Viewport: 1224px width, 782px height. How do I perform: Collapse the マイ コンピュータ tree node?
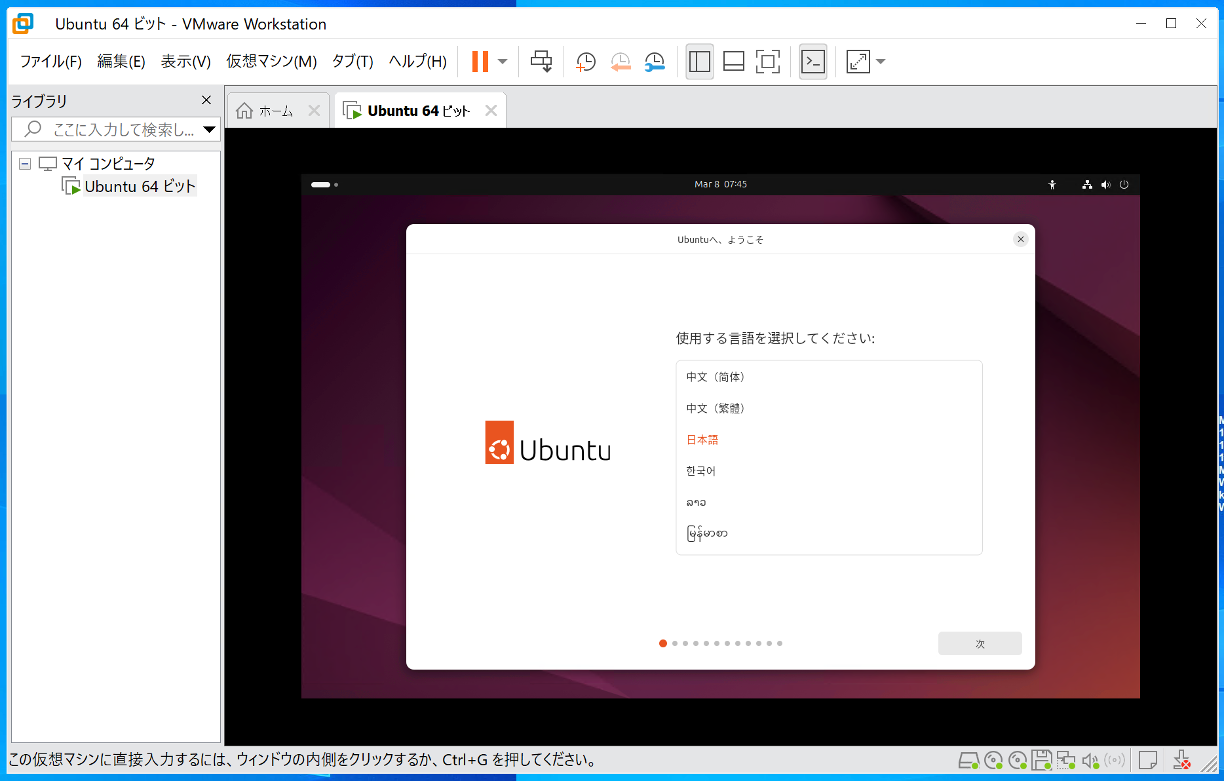click(25, 164)
